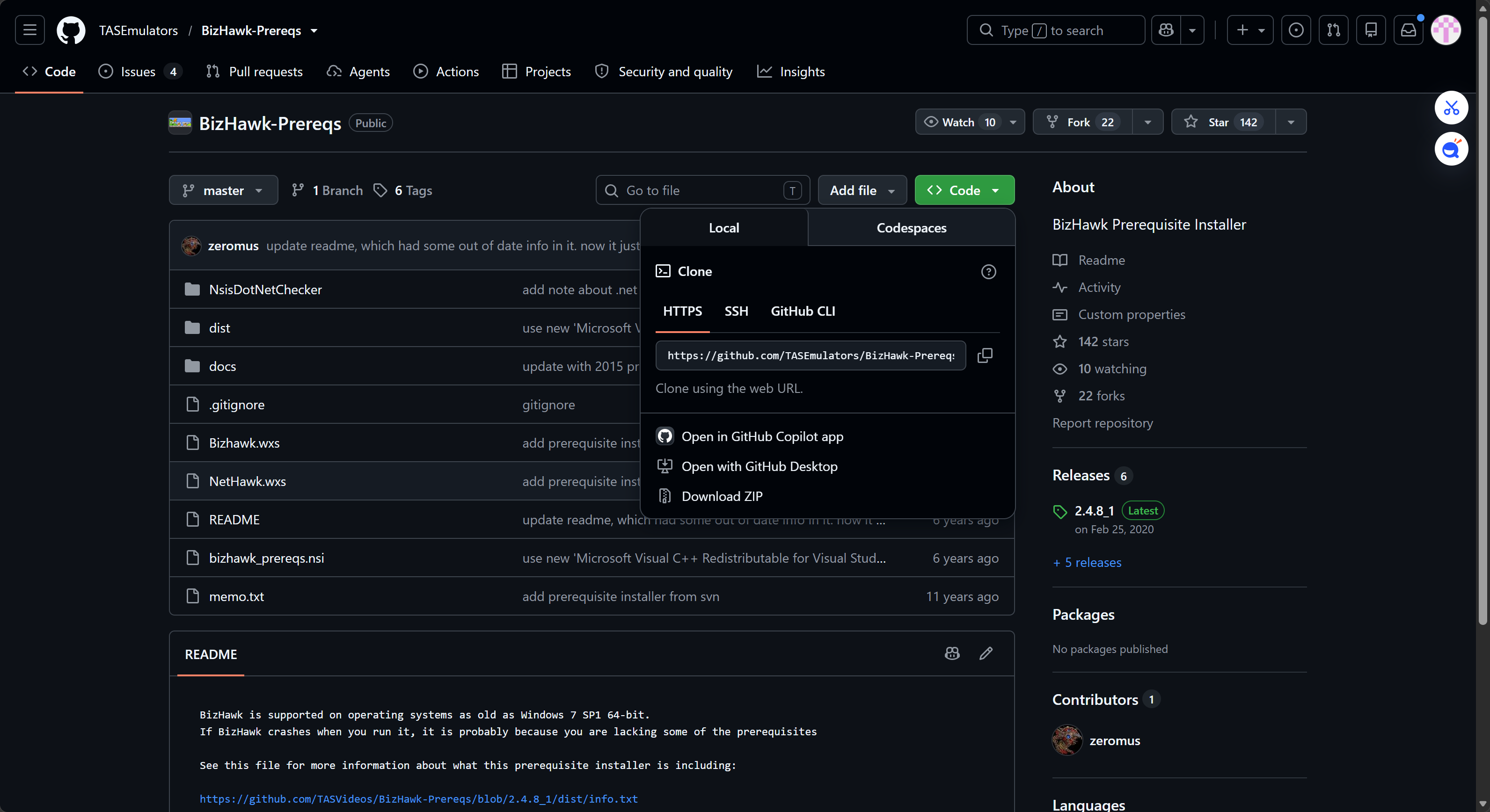The width and height of the screenshot is (1490, 812).
Task: Open the issues icon in the top header
Action: click(1296, 30)
